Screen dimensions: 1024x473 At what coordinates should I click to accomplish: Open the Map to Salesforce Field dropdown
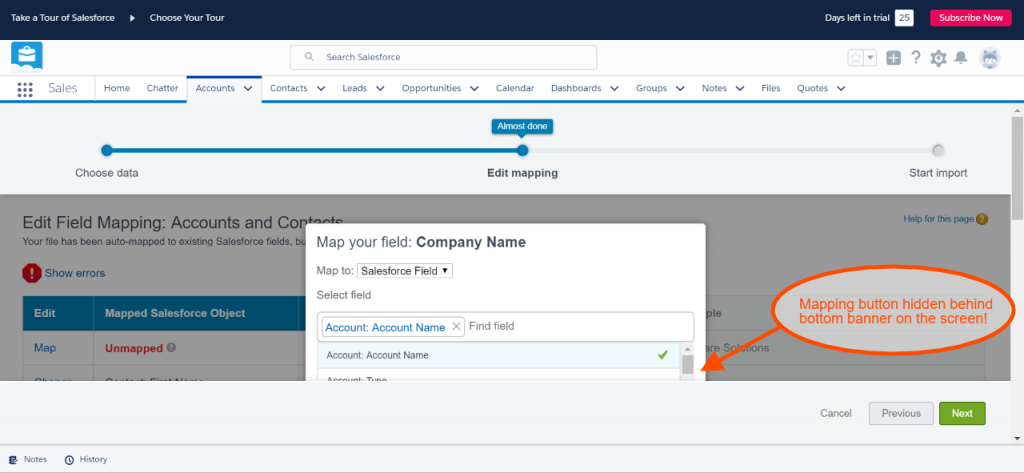405,270
